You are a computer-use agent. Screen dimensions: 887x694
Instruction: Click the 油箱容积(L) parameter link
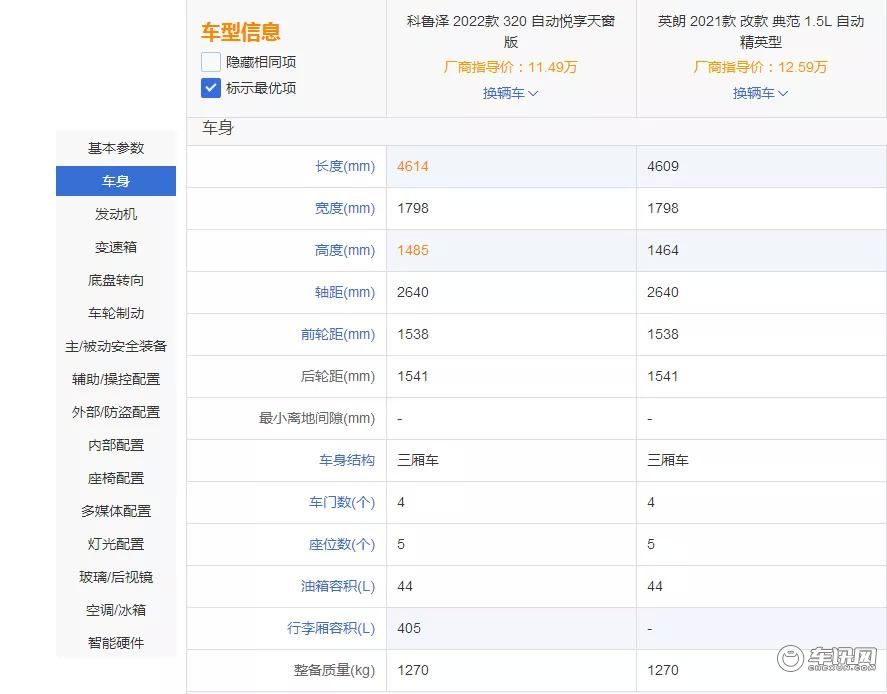point(338,586)
